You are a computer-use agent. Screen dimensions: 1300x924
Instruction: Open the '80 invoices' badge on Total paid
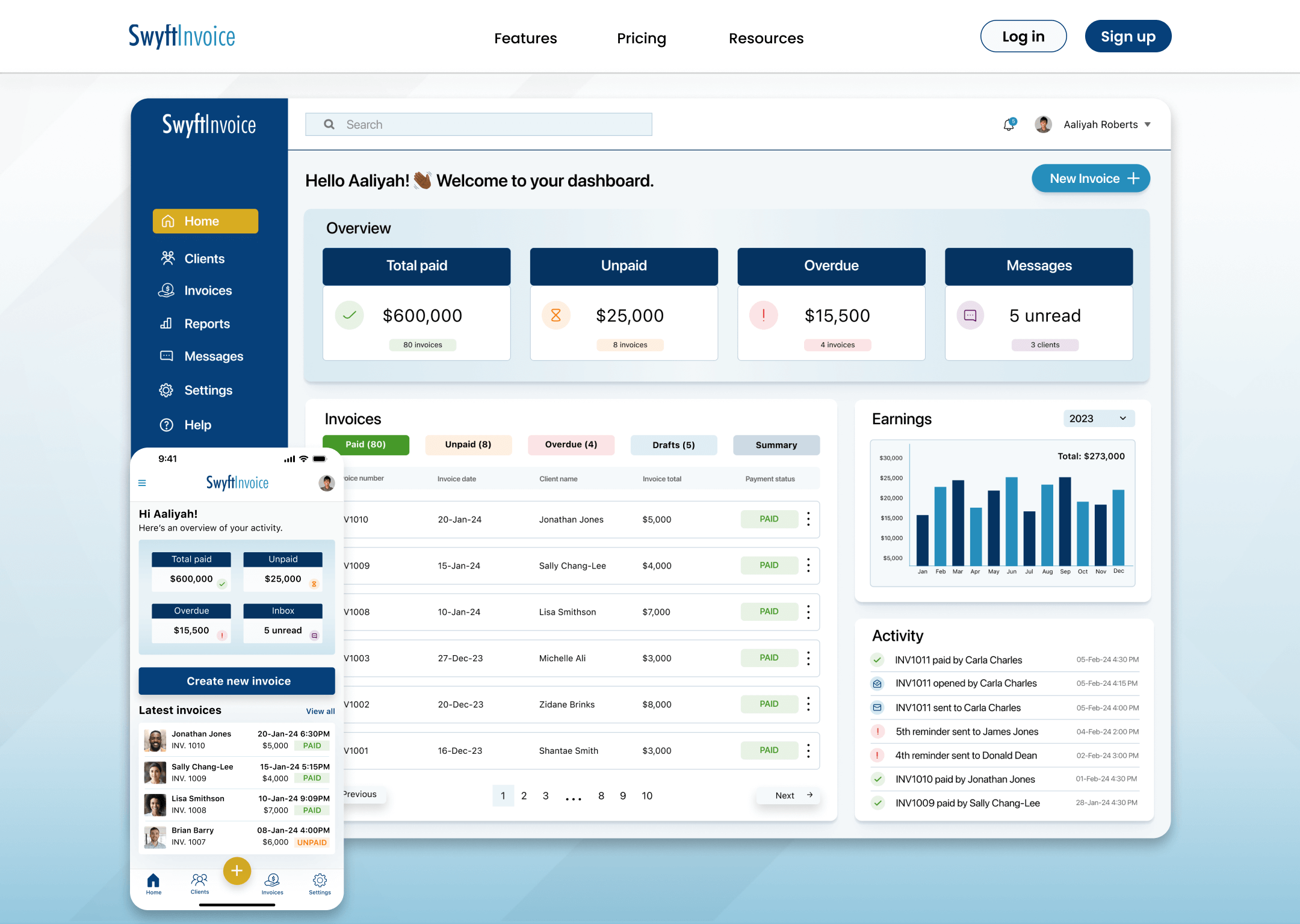click(422, 345)
